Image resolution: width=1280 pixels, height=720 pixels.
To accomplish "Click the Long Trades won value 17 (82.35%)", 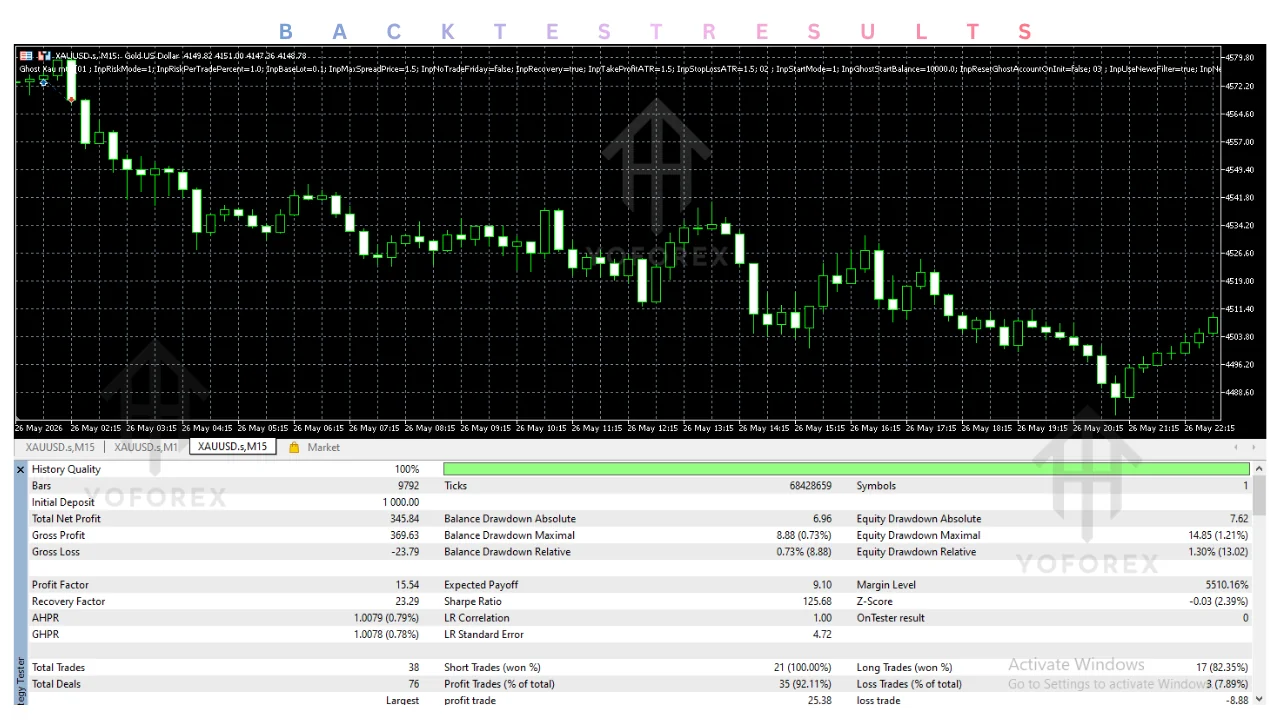I will tap(1223, 667).
